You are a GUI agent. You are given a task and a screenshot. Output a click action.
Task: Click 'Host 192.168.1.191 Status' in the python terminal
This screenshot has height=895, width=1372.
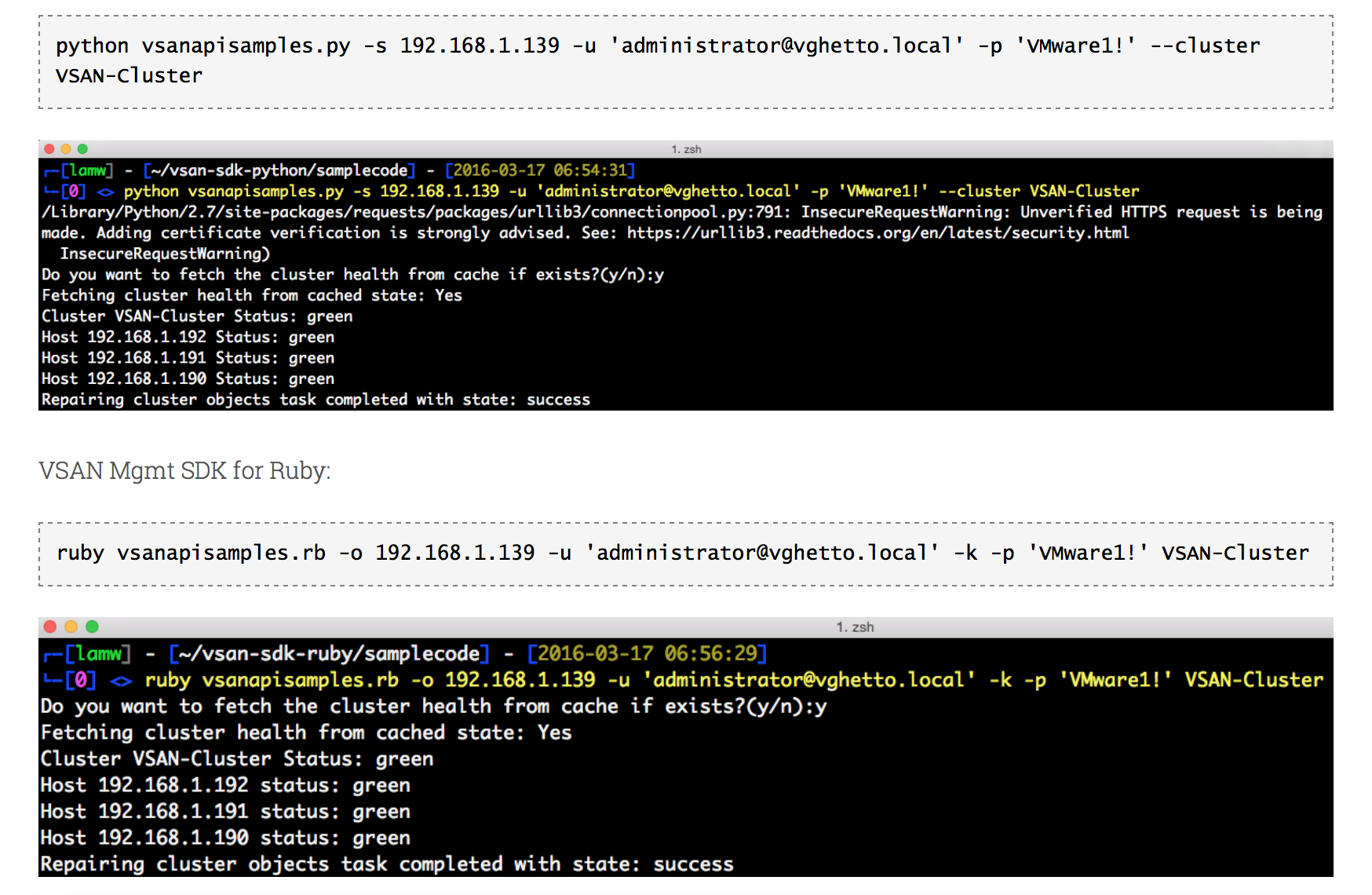coord(188,358)
